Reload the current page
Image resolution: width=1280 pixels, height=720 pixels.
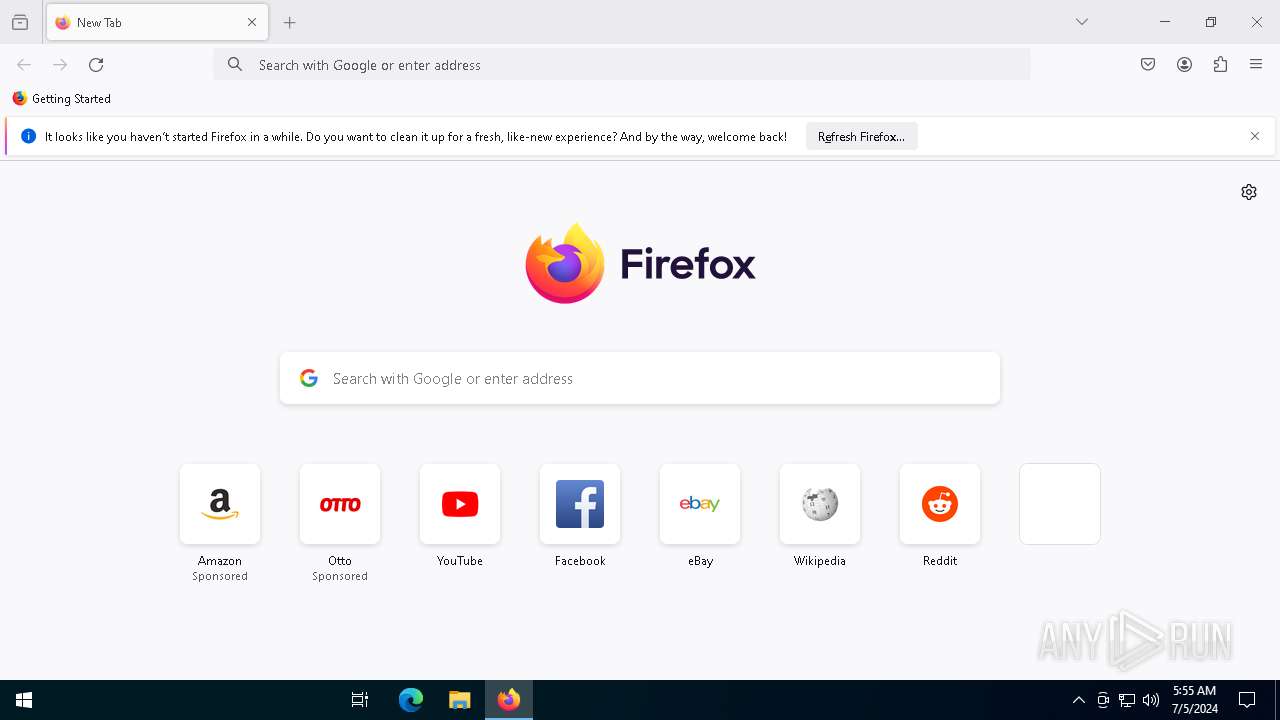pos(96,65)
